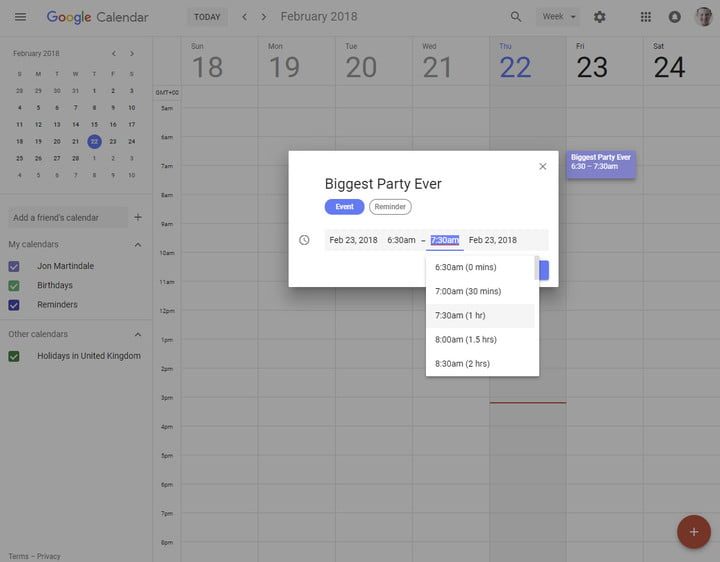Image resolution: width=720 pixels, height=562 pixels.
Task: Click the 6:30am start time field
Action: click(x=401, y=240)
